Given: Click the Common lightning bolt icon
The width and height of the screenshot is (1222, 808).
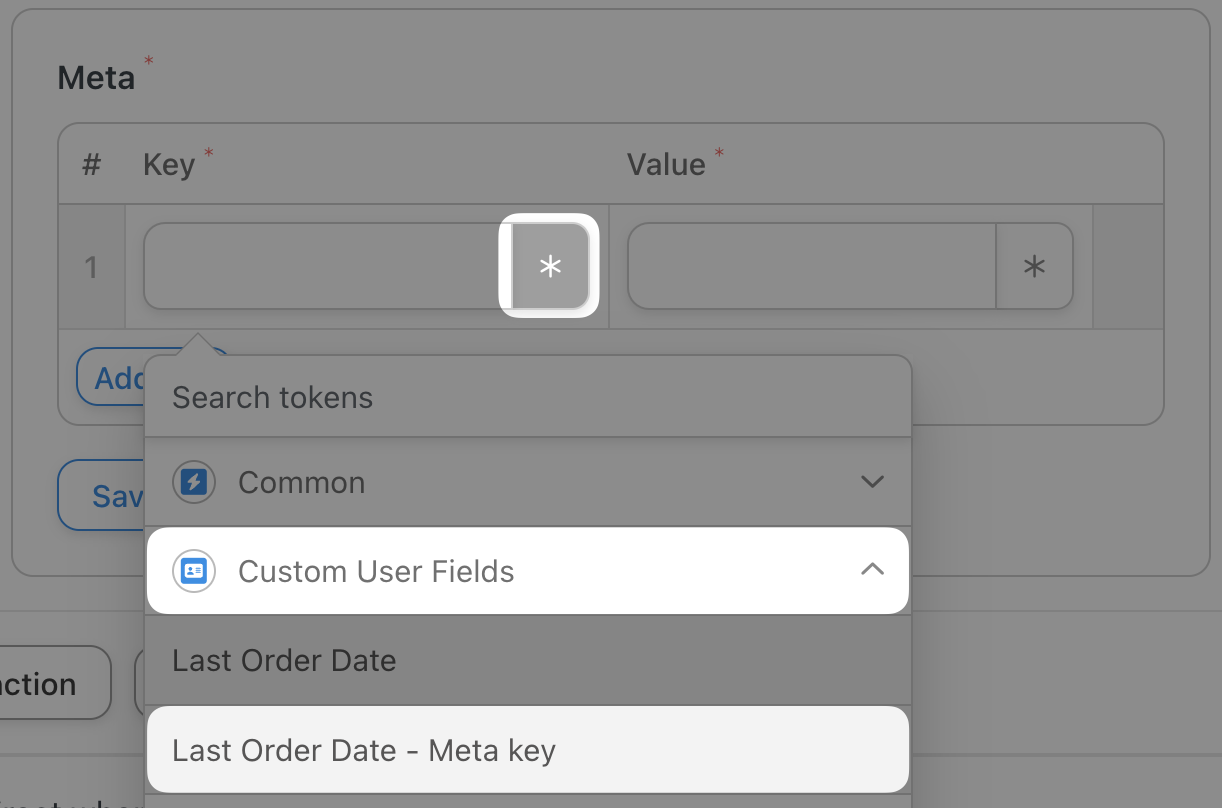Looking at the screenshot, I should (x=194, y=482).
